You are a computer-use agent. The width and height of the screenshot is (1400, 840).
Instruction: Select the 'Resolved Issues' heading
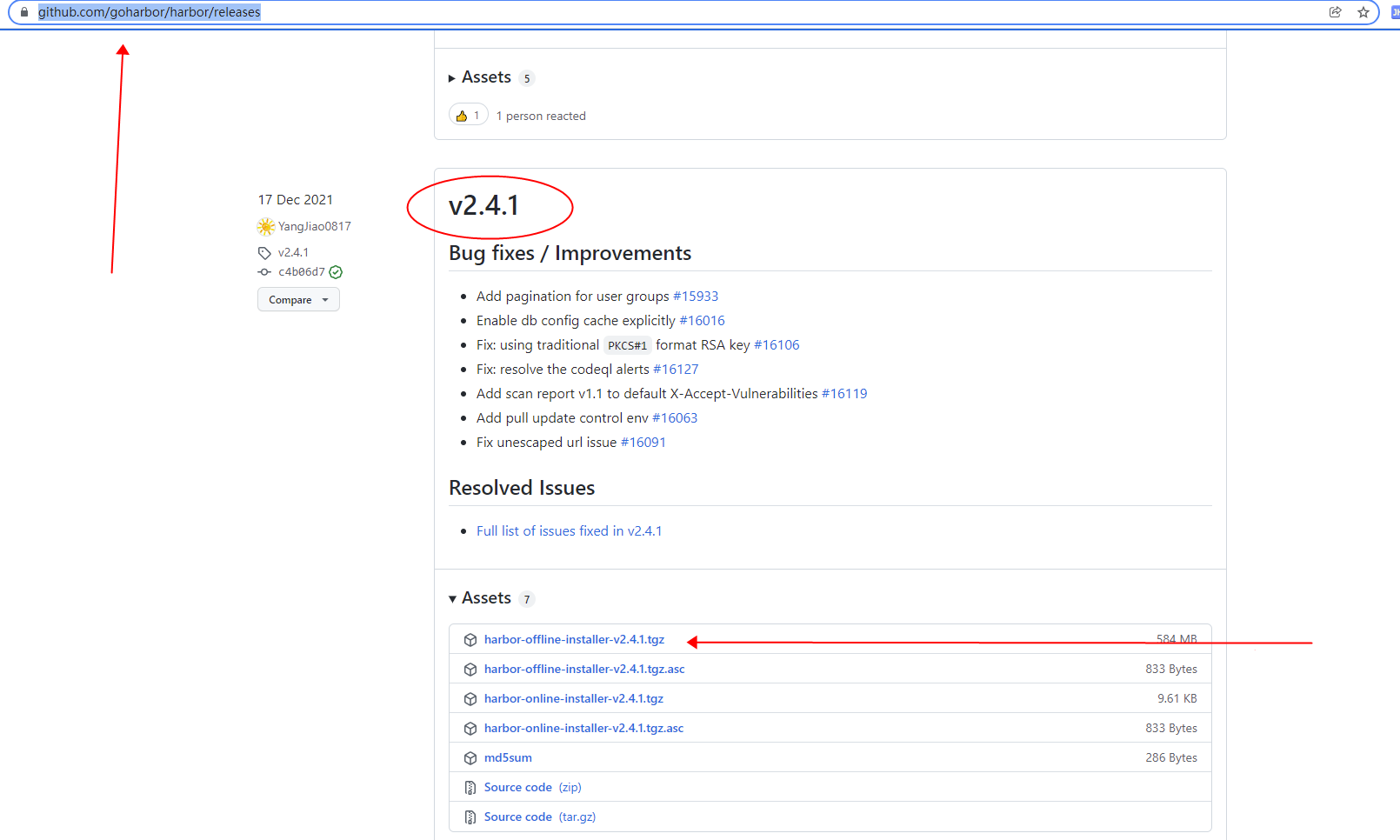click(x=522, y=488)
